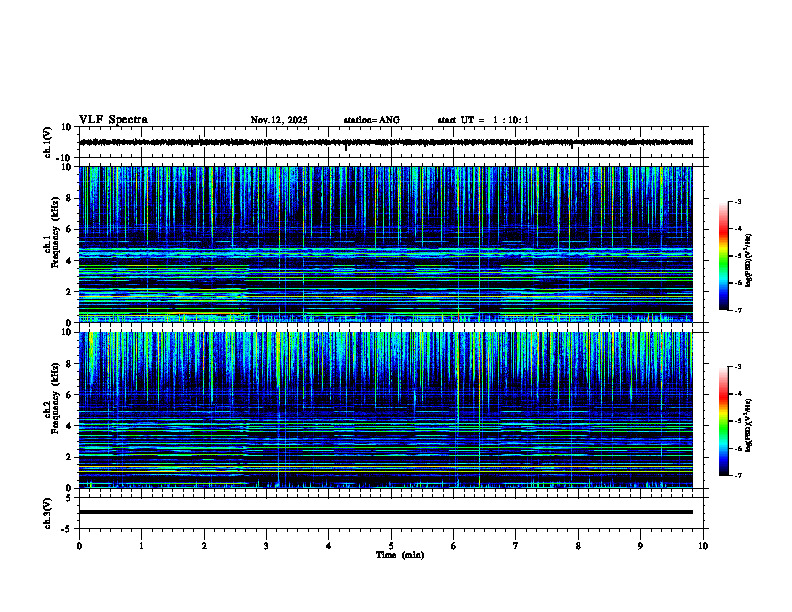Click the "4" kHz tick on the ch.1 spectrogram axis
This screenshot has height=612, width=792.
coord(69,261)
